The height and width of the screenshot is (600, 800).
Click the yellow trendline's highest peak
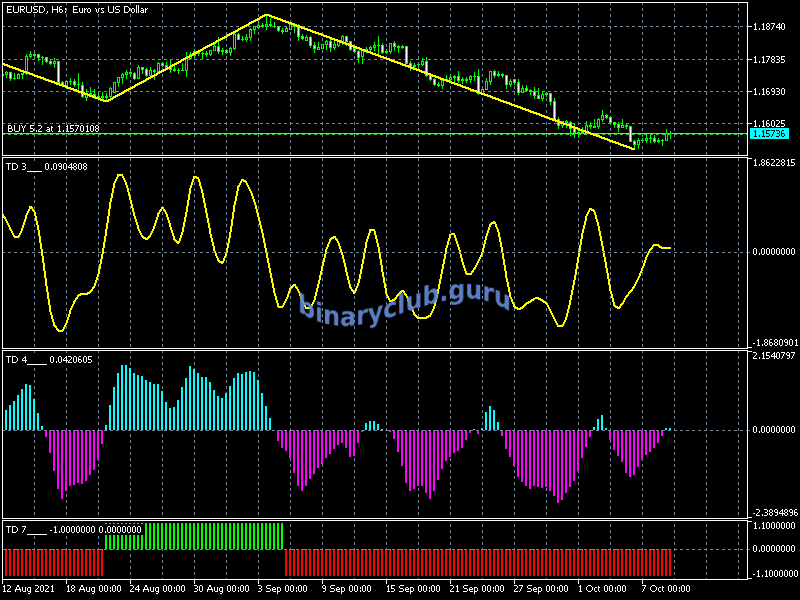pos(267,15)
